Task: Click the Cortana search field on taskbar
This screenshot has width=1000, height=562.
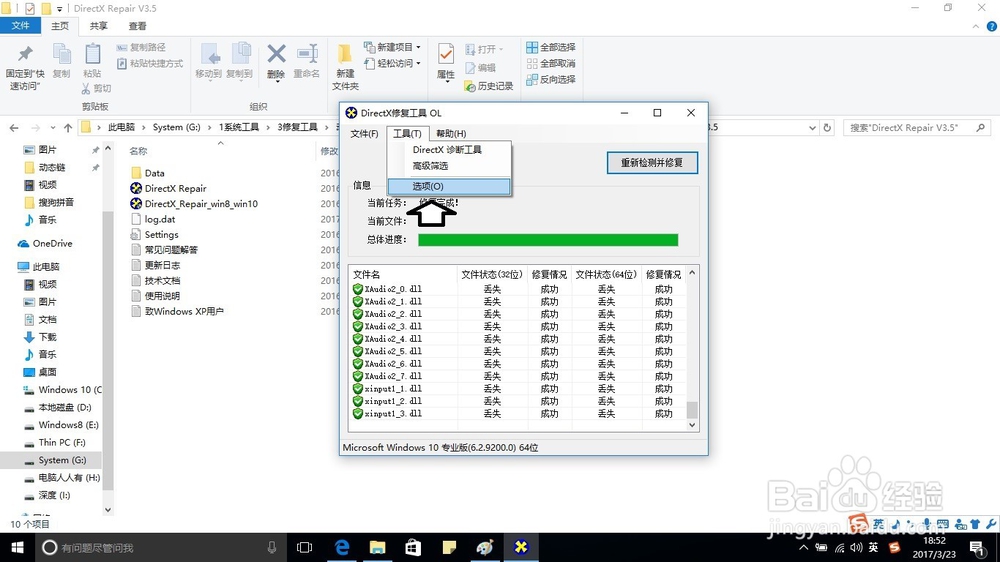Action: click(x=159, y=547)
